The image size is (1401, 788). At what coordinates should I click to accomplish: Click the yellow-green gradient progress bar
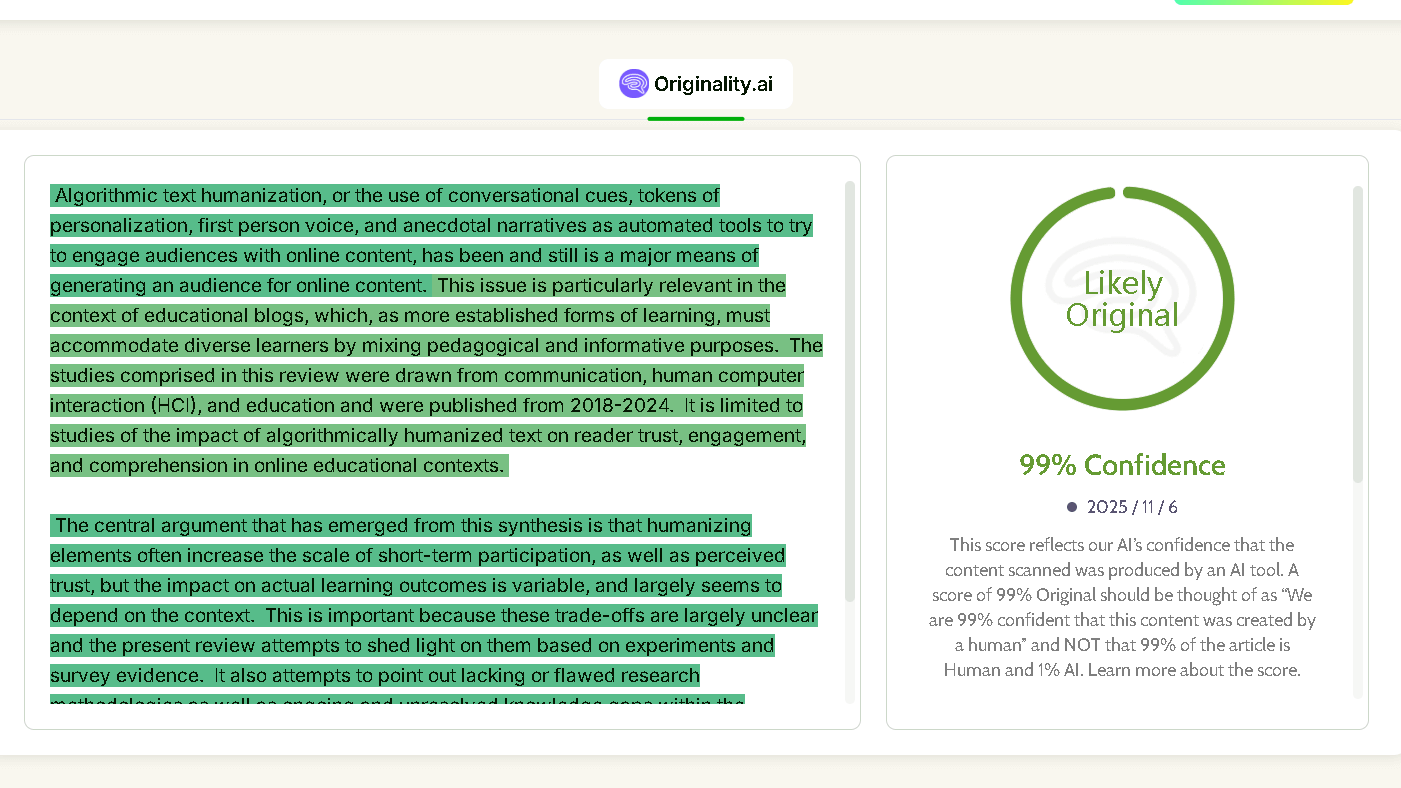pyautogui.click(x=1263, y=4)
